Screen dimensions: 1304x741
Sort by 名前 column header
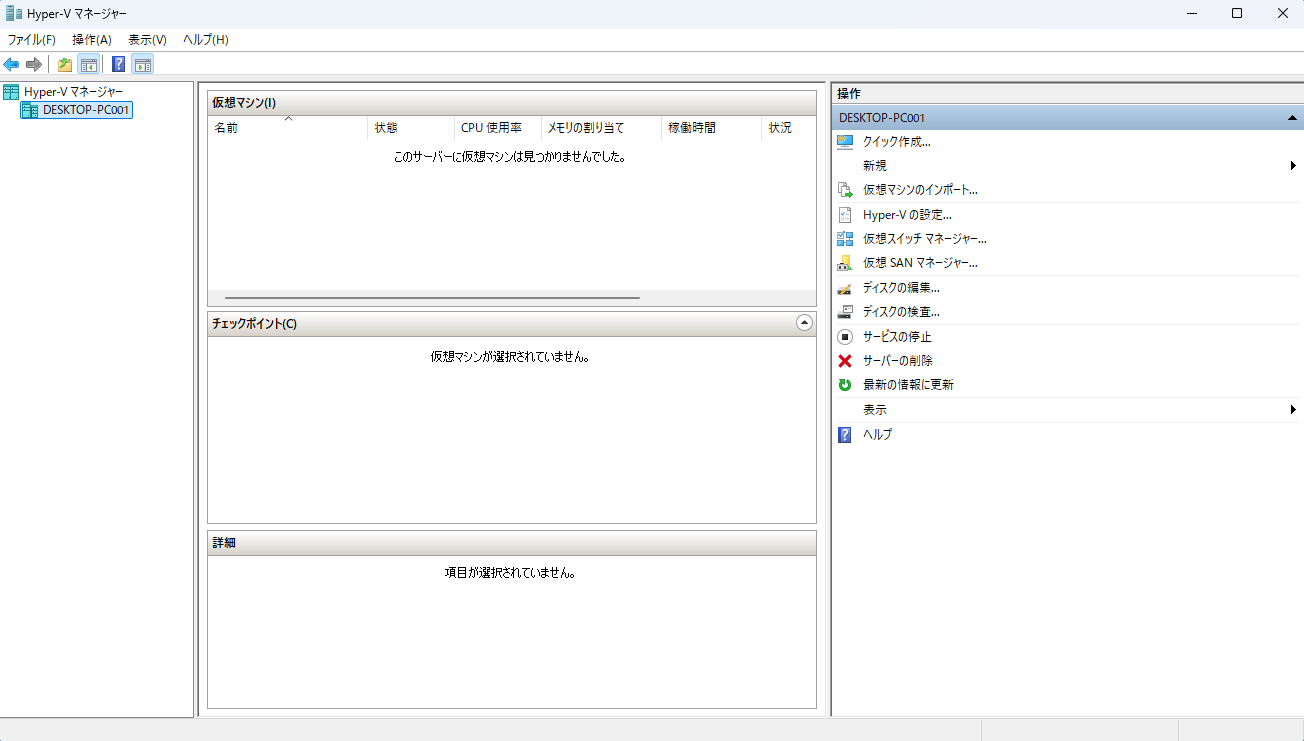[288, 128]
